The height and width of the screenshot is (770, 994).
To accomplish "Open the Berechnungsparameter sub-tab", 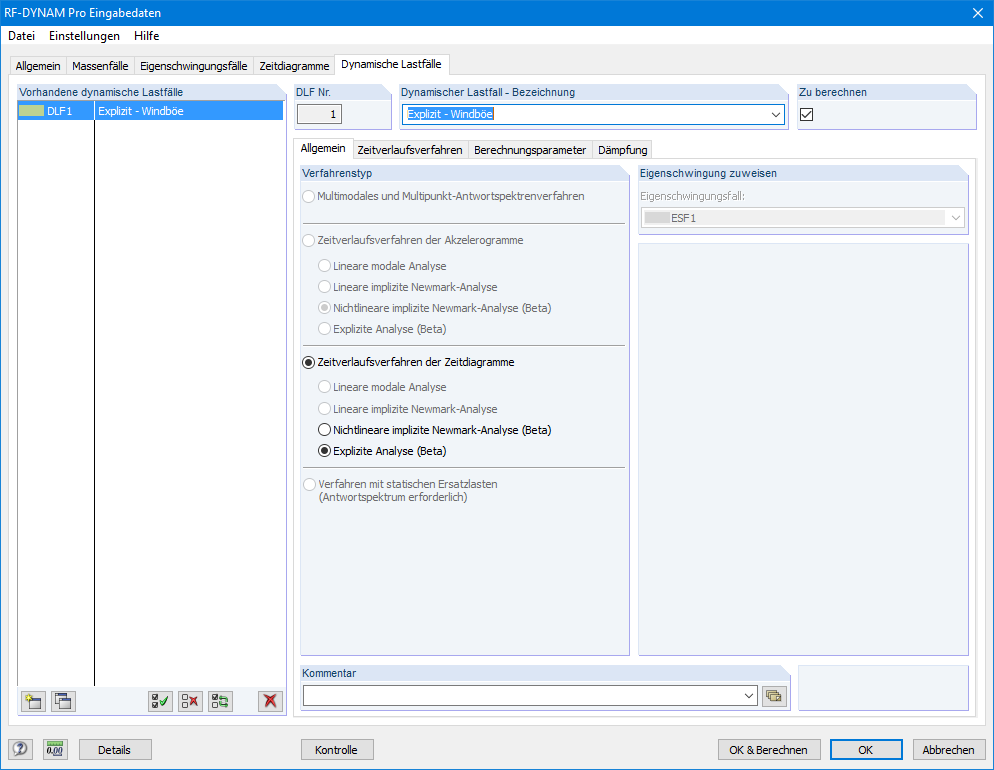I will coord(530,150).
